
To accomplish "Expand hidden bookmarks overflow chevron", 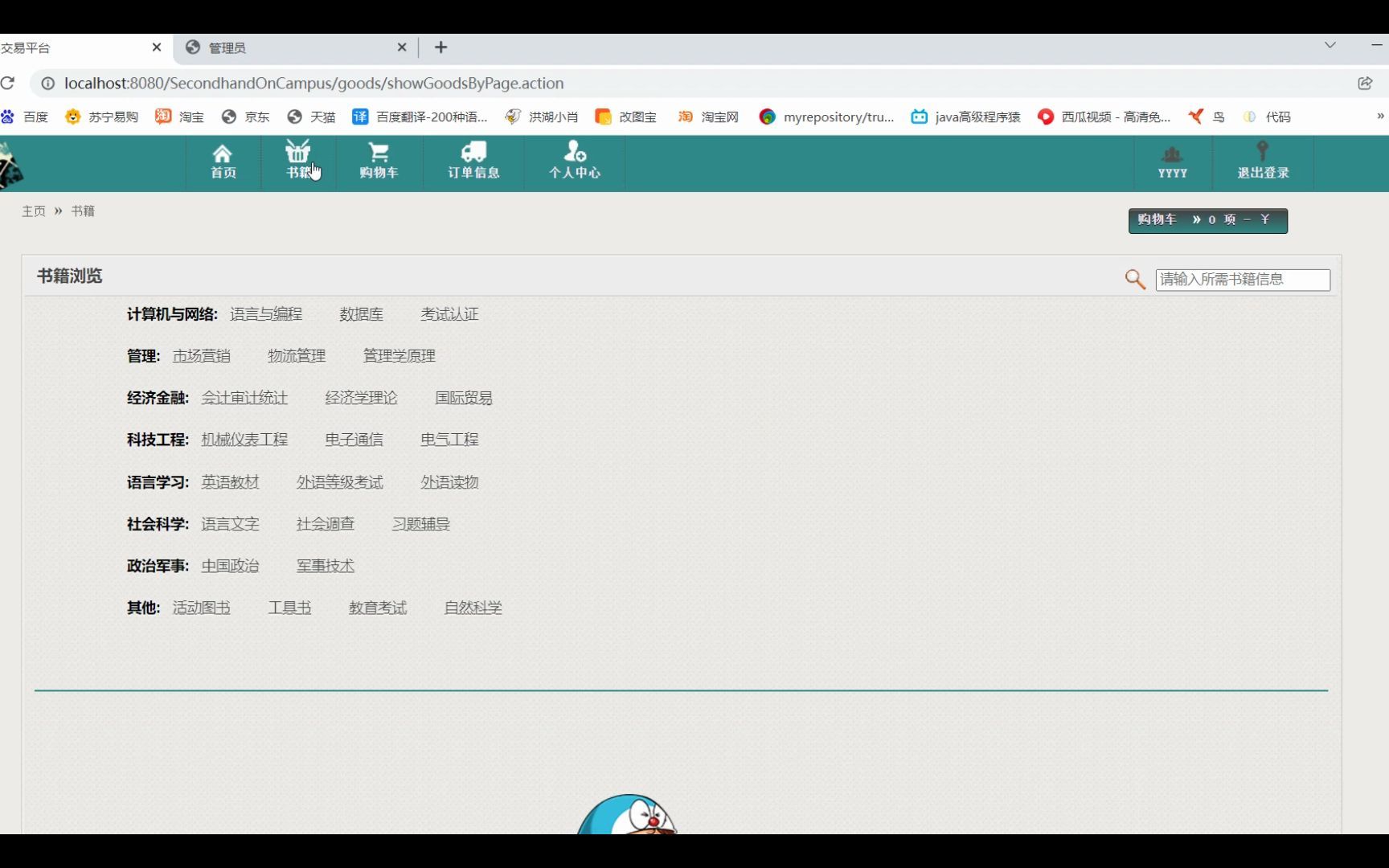I will (1380, 116).
